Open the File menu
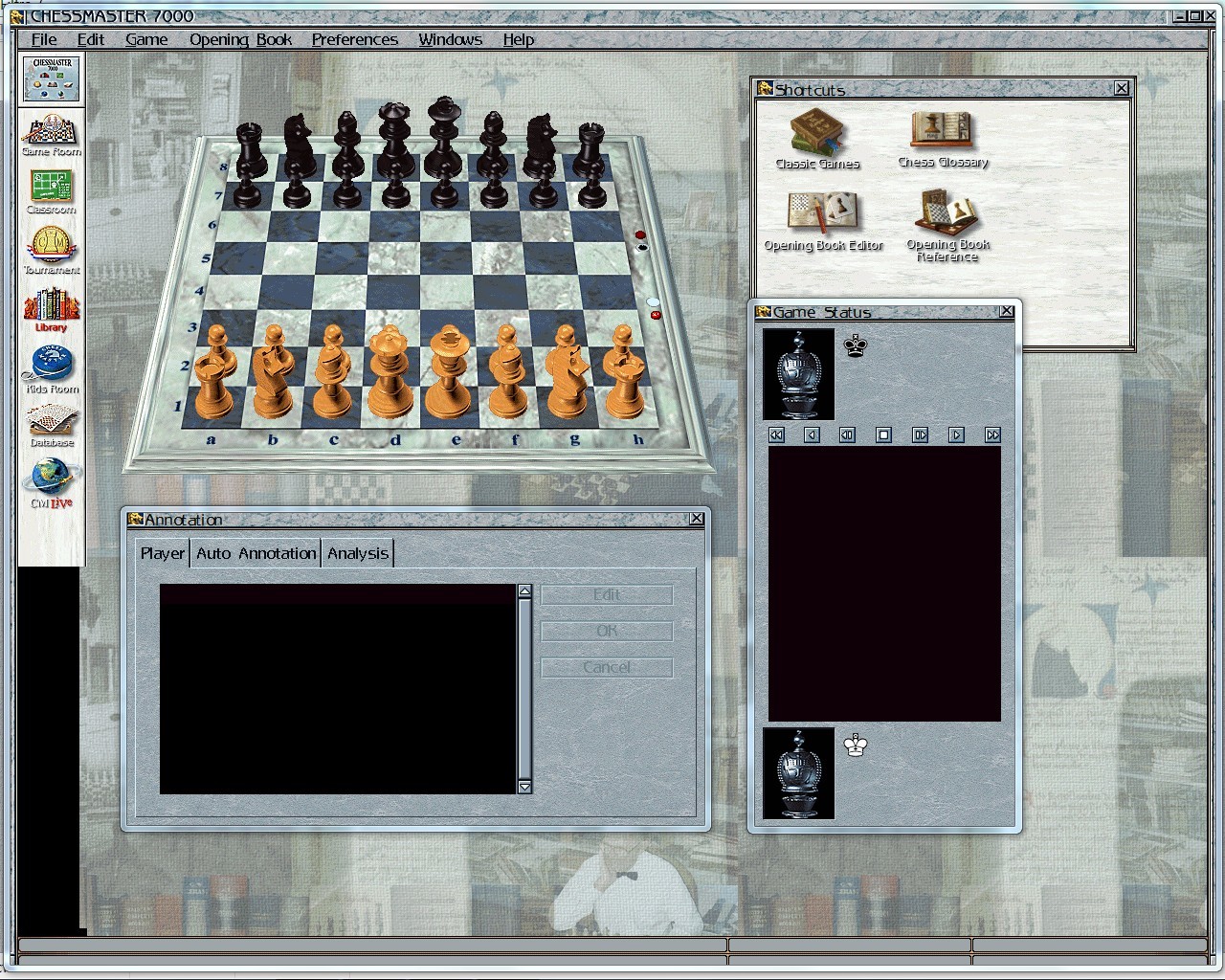1225x980 pixels. pos(44,39)
